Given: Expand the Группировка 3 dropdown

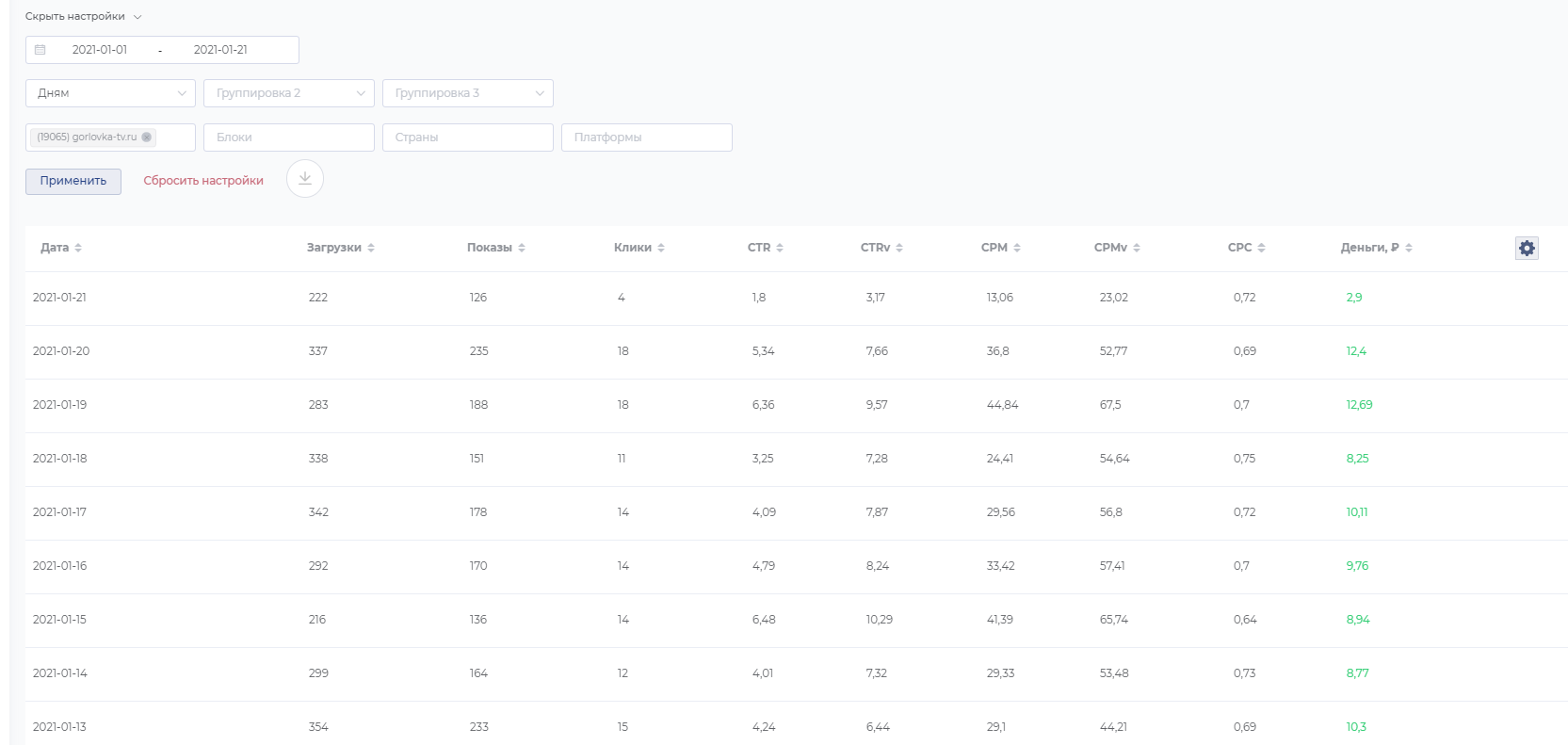Looking at the screenshot, I should coord(468,93).
